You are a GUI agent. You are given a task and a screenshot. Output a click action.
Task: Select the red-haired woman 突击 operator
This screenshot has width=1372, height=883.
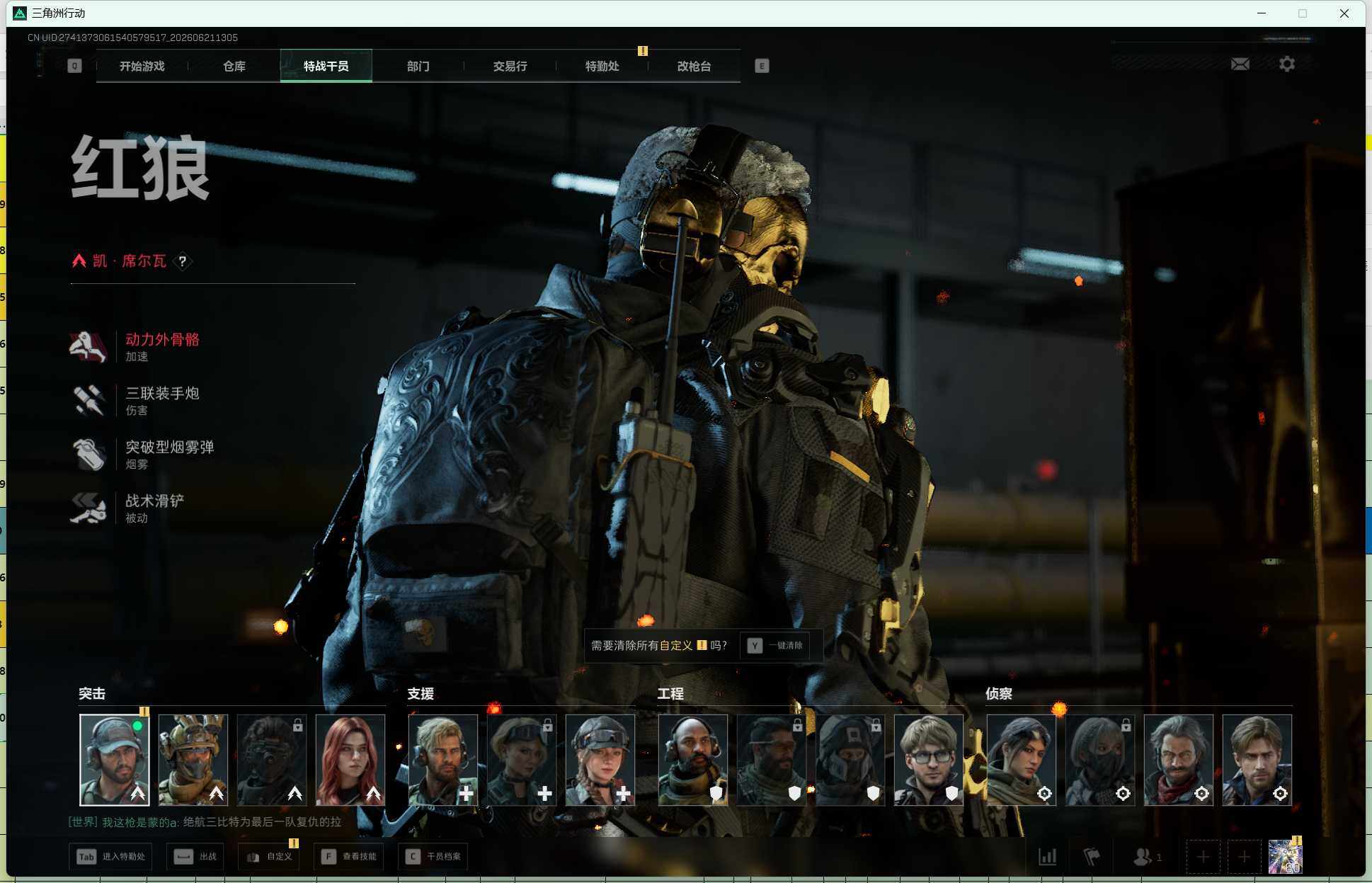coord(350,760)
